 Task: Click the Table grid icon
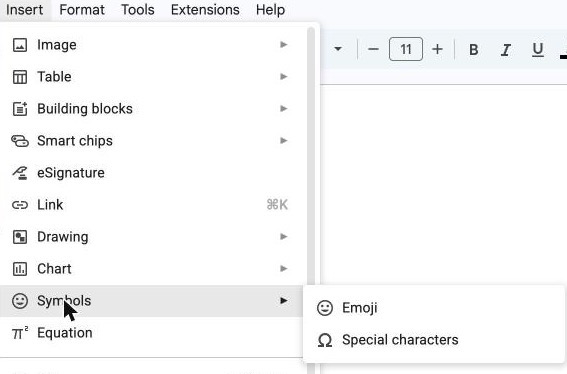(x=20, y=77)
